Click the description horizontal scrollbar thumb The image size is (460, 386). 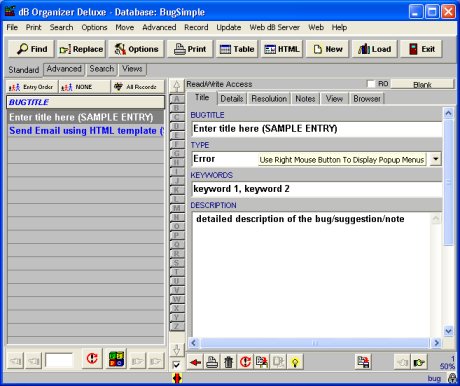(315, 343)
